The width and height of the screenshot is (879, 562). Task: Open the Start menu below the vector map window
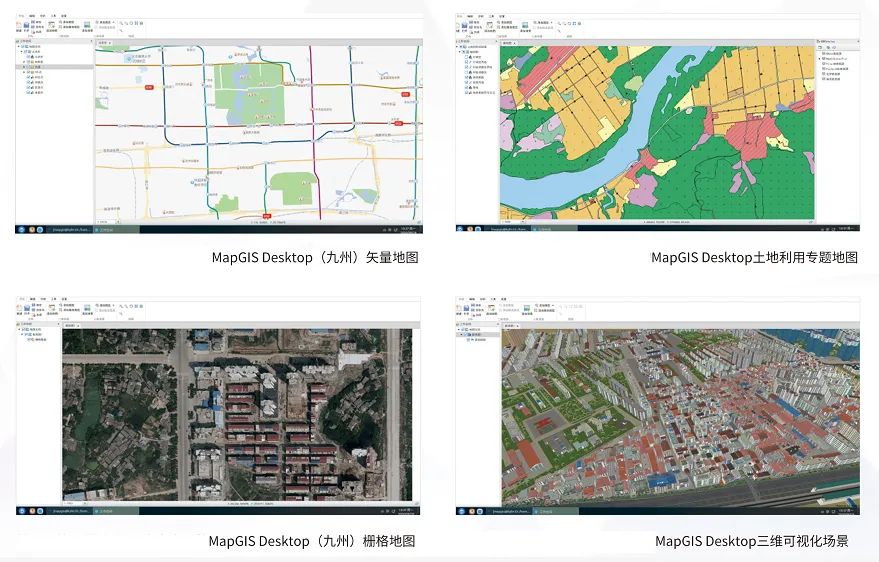click(x=21, y=230)
